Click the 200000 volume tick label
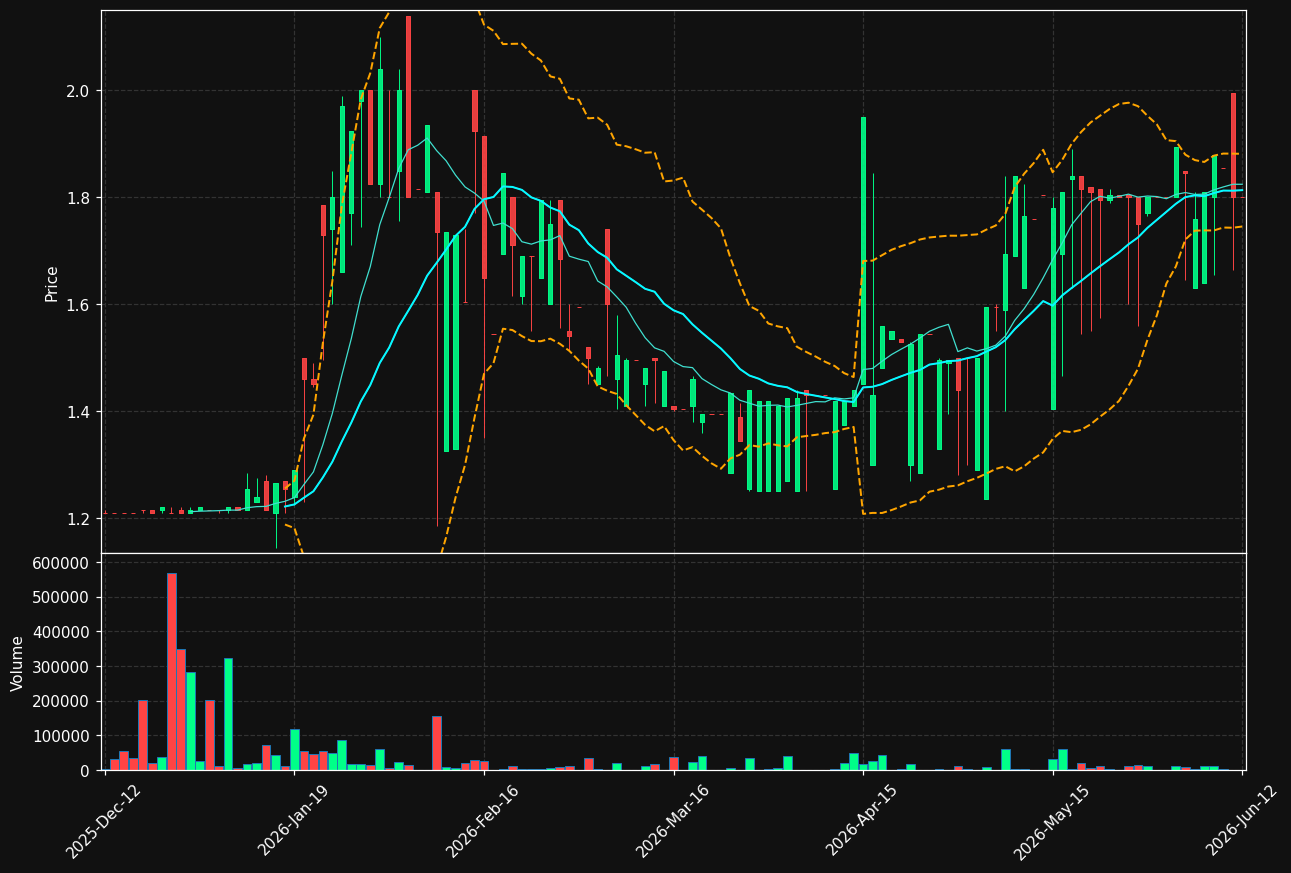This screenshot has width=1291, height=873. pos(62,701)
